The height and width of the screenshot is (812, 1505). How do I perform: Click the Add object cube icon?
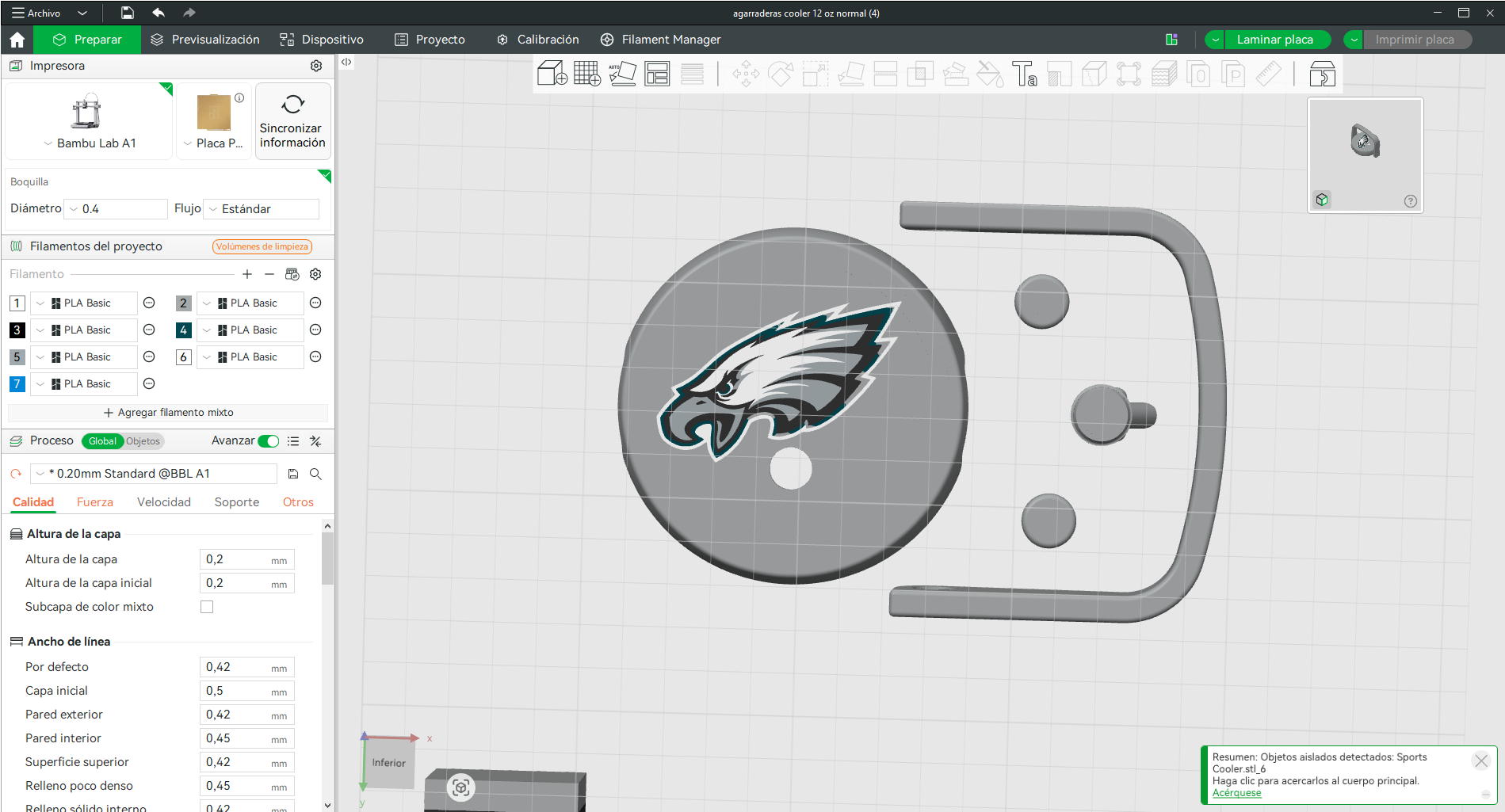pyautogui.click(x=552, y=74)
